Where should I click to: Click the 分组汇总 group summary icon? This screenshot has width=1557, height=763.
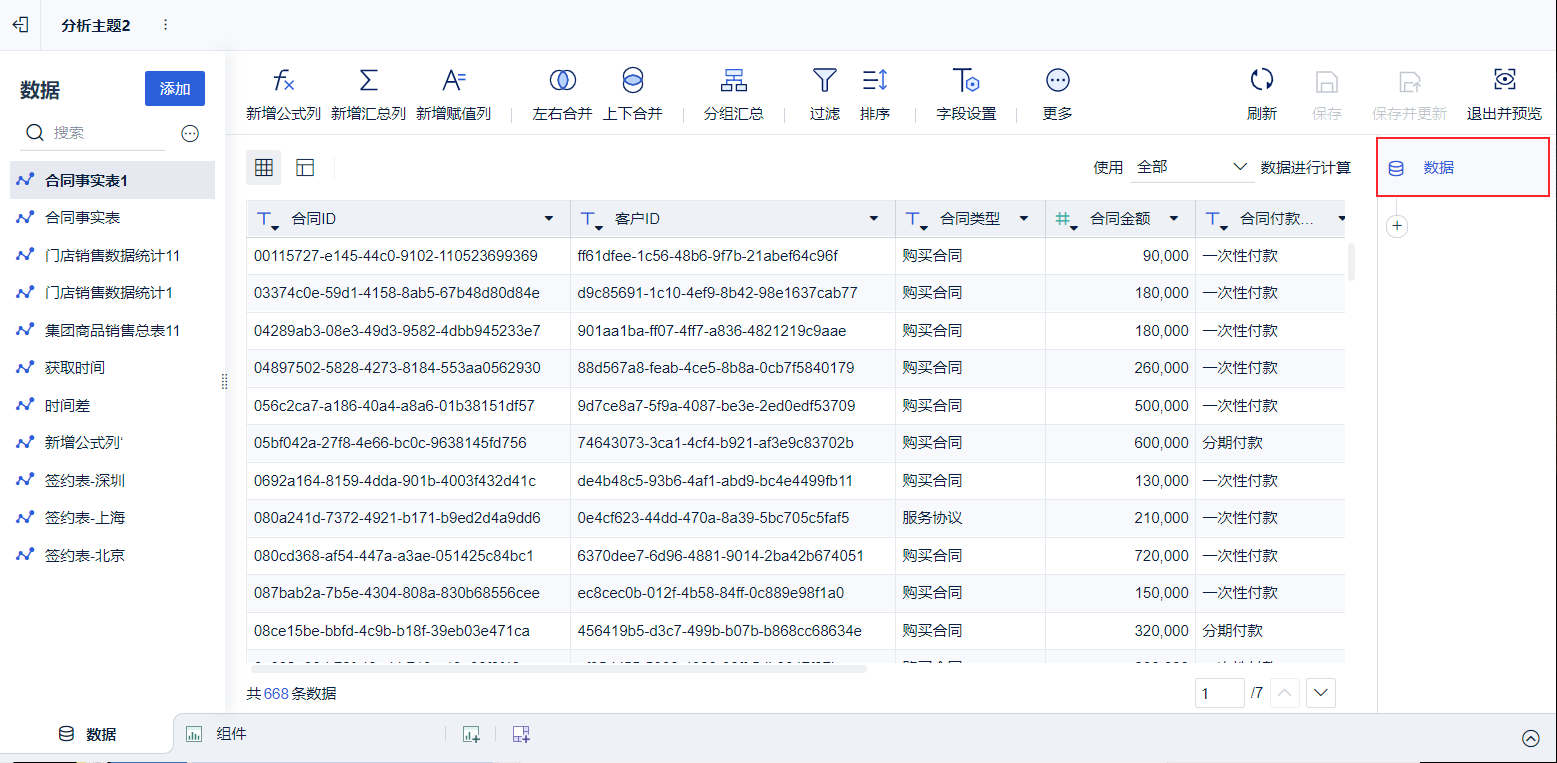pyautogui.click(x=734, y=81)
